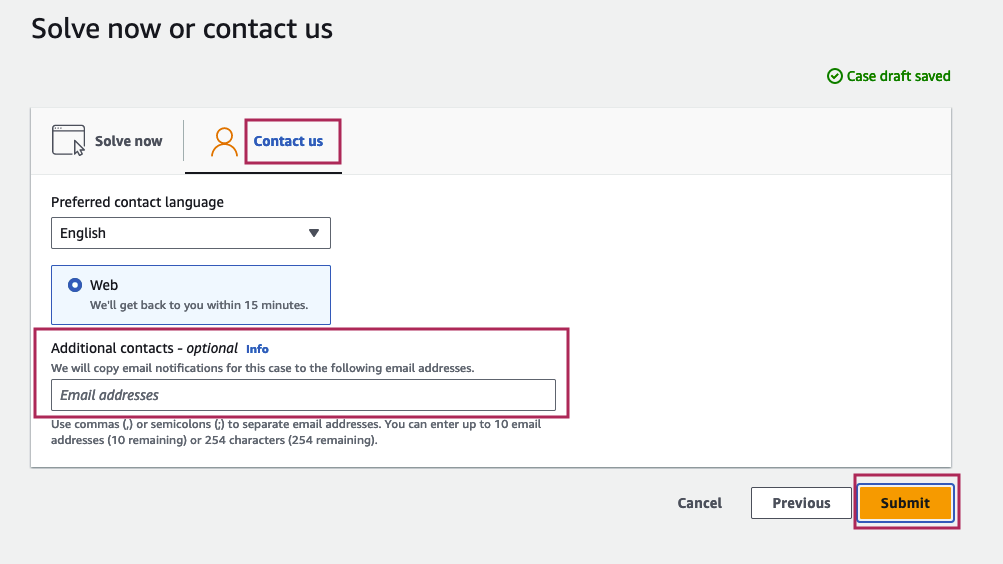Viewport: 1003px width, 564px height.
Task: Click the Web contact option card
Action: coord(191,295)
